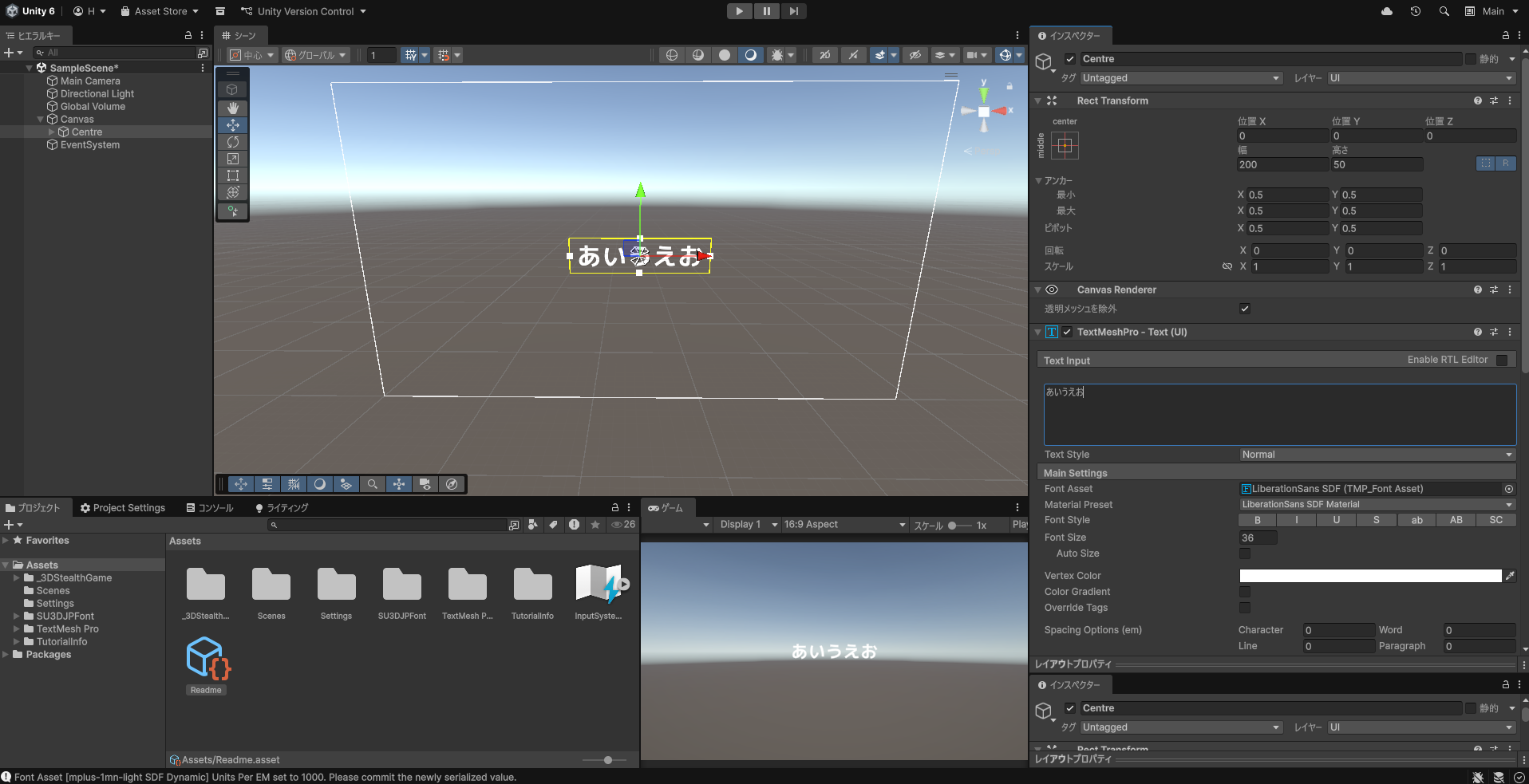The height and width of the screenshot is (784, 1529).
Task: Expand the Centre object in hierarchy
Action: click(52, 132)
